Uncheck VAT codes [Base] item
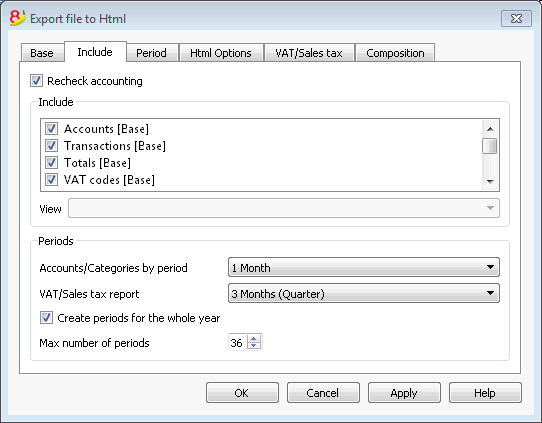The image size is (542, 423). [52, 180]
